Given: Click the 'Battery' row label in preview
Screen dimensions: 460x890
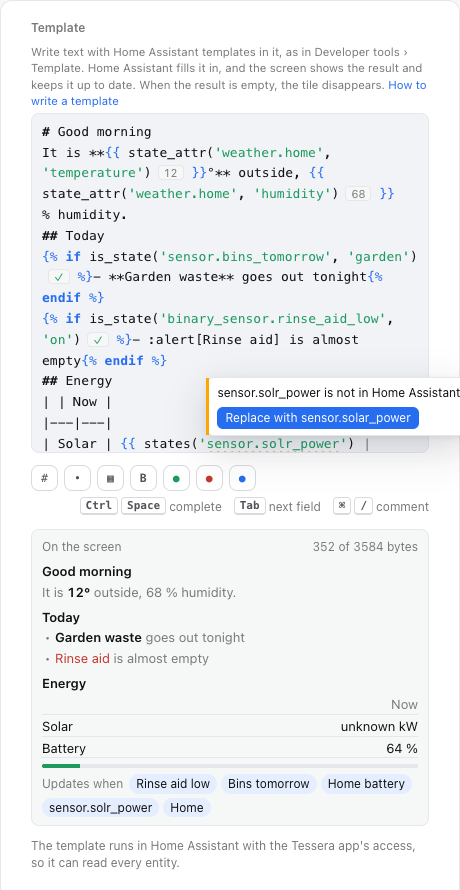Looking at the screenshot, I should pyautogui.click(x=64, y=748).
